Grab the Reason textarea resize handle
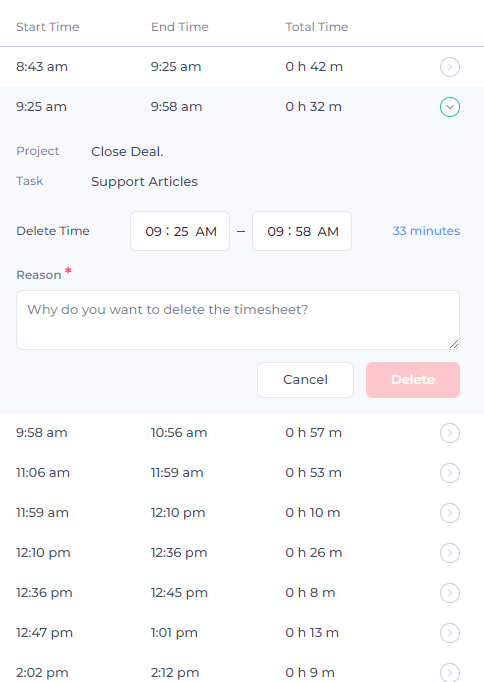 [454, 344]
